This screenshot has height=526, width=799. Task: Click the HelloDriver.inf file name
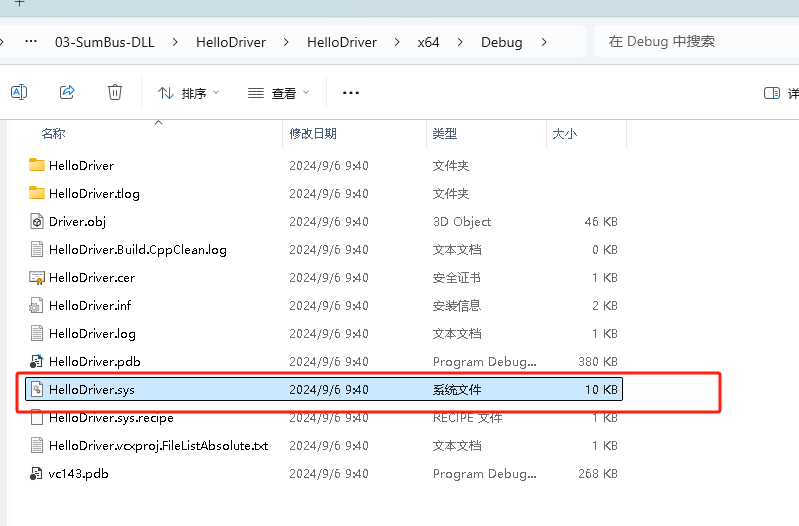click(x=90, y=306)
